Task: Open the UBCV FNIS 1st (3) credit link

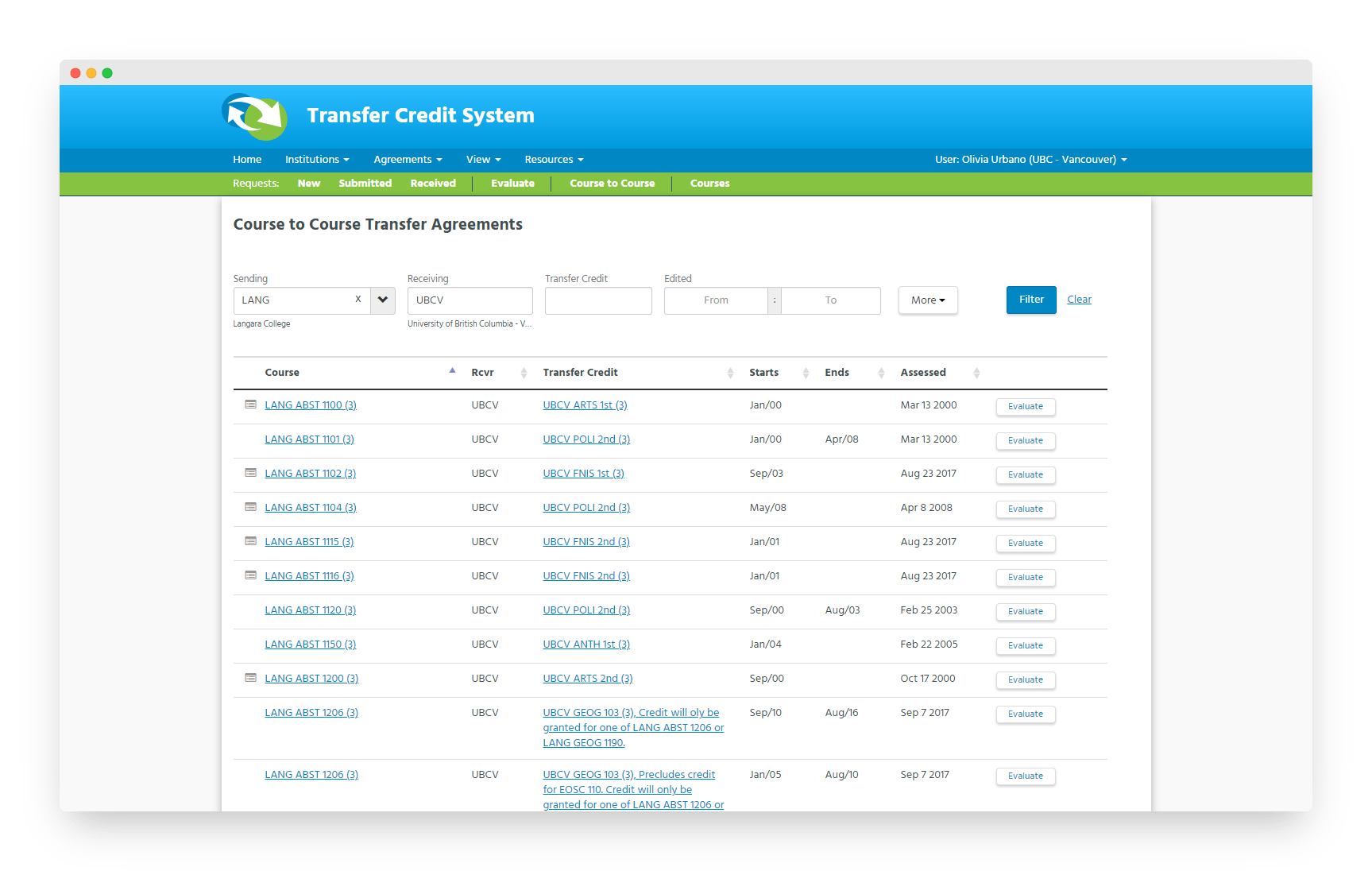Action: 583,474
